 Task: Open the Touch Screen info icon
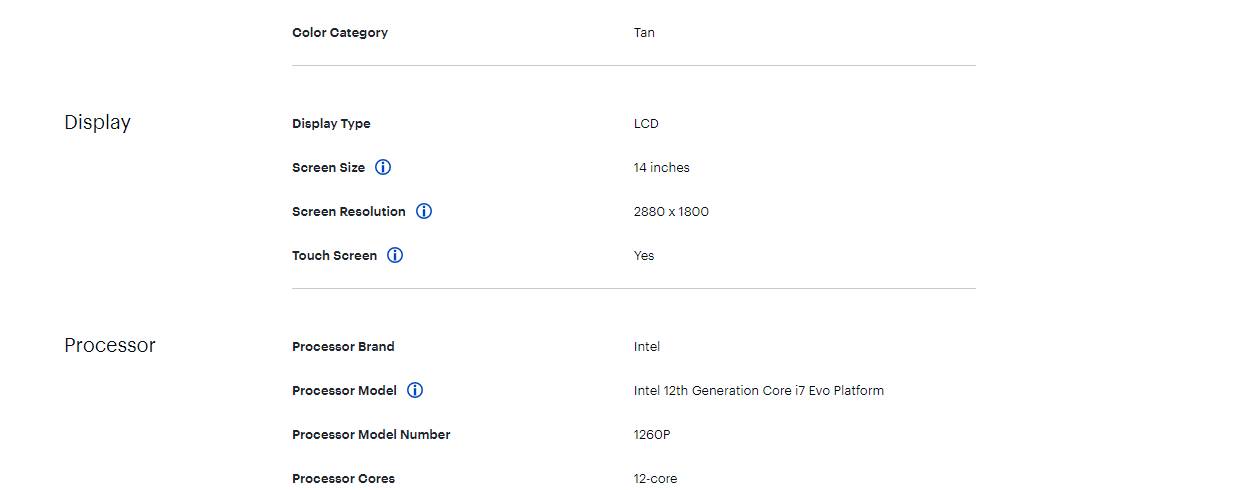pyautogui.click(x=395, y=255)
